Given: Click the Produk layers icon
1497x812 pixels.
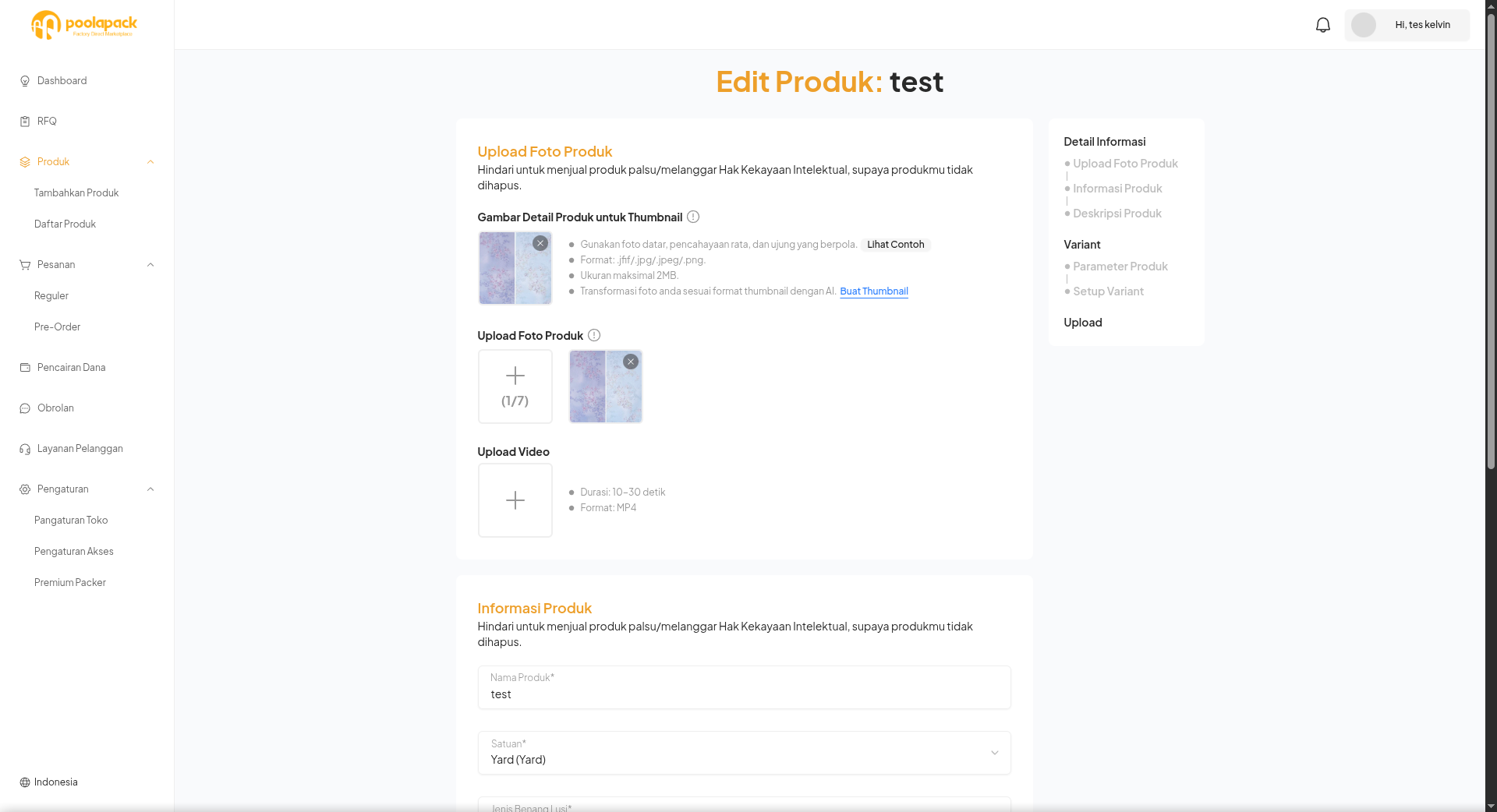Looking at the screenshot, I should (25, 162).
